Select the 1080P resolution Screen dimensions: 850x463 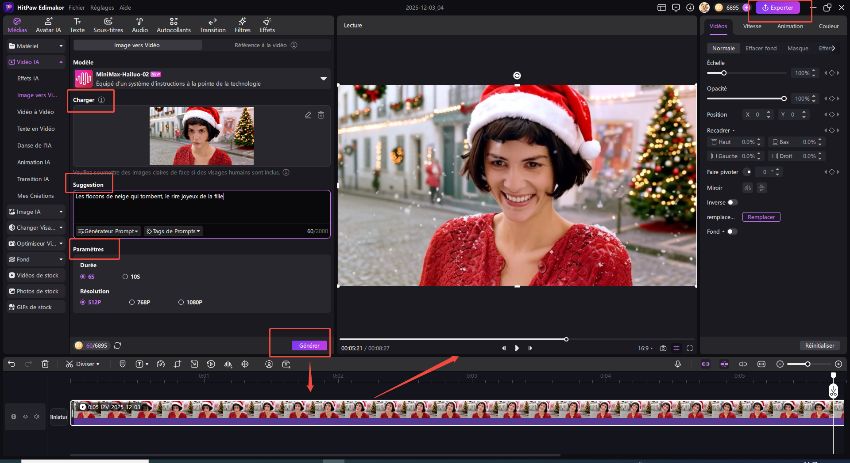coord(190,302)
